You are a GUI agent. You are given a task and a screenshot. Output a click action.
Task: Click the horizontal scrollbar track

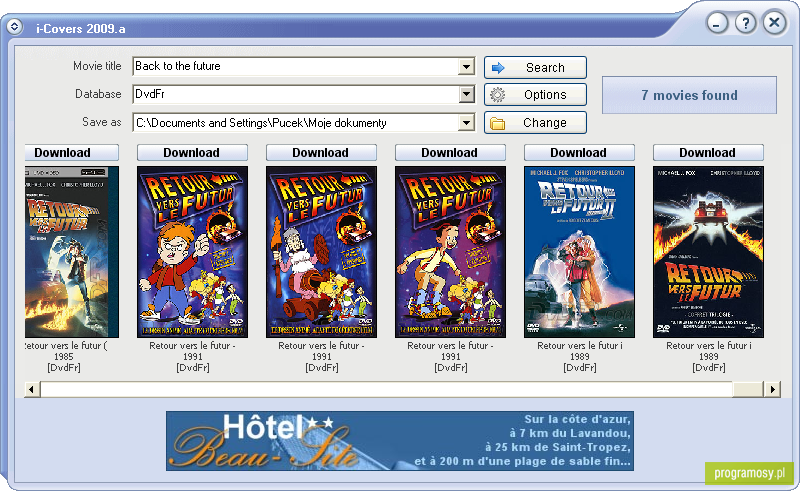386,389
